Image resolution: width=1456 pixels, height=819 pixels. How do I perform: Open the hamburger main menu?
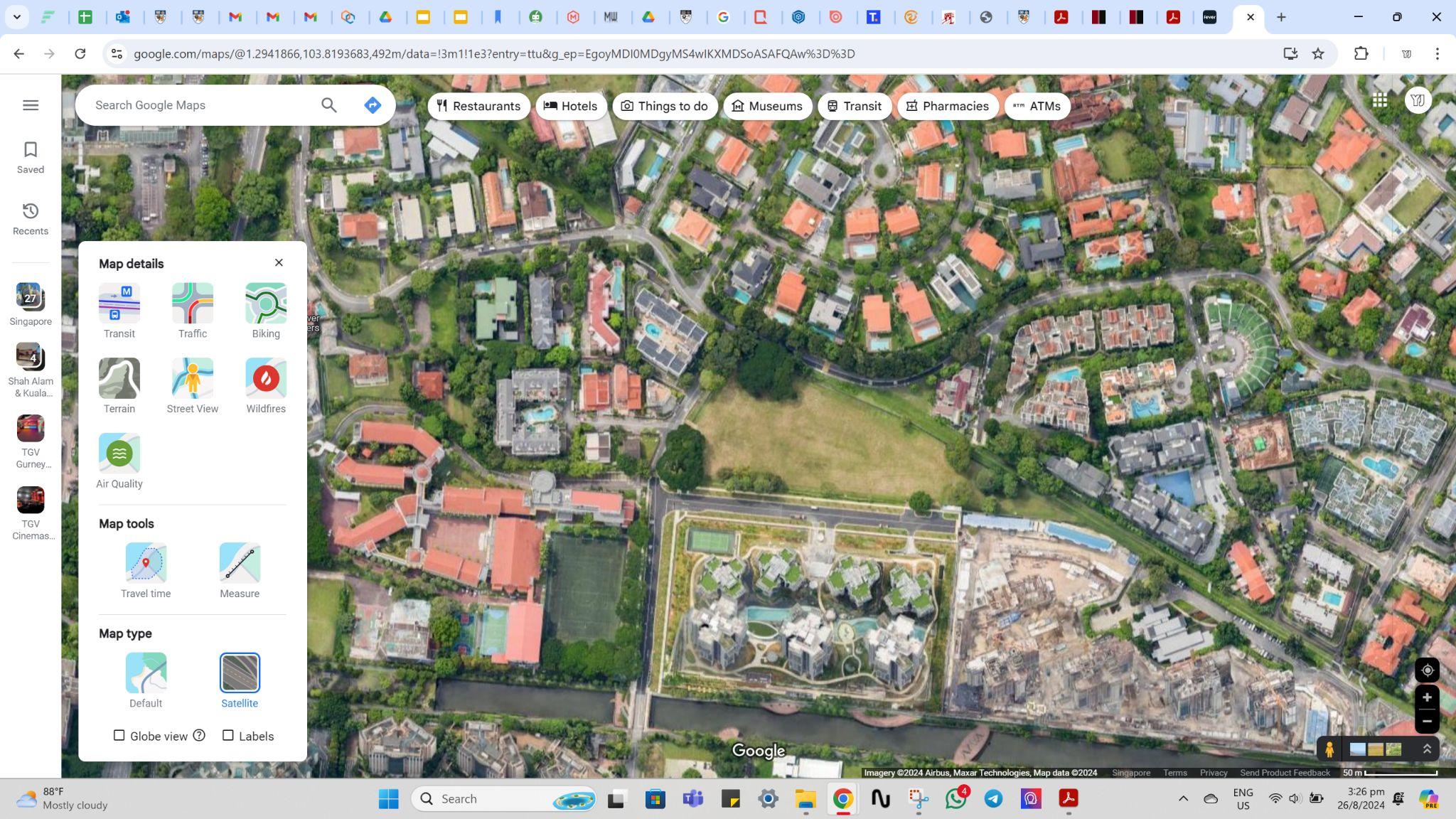pos(31,105)
